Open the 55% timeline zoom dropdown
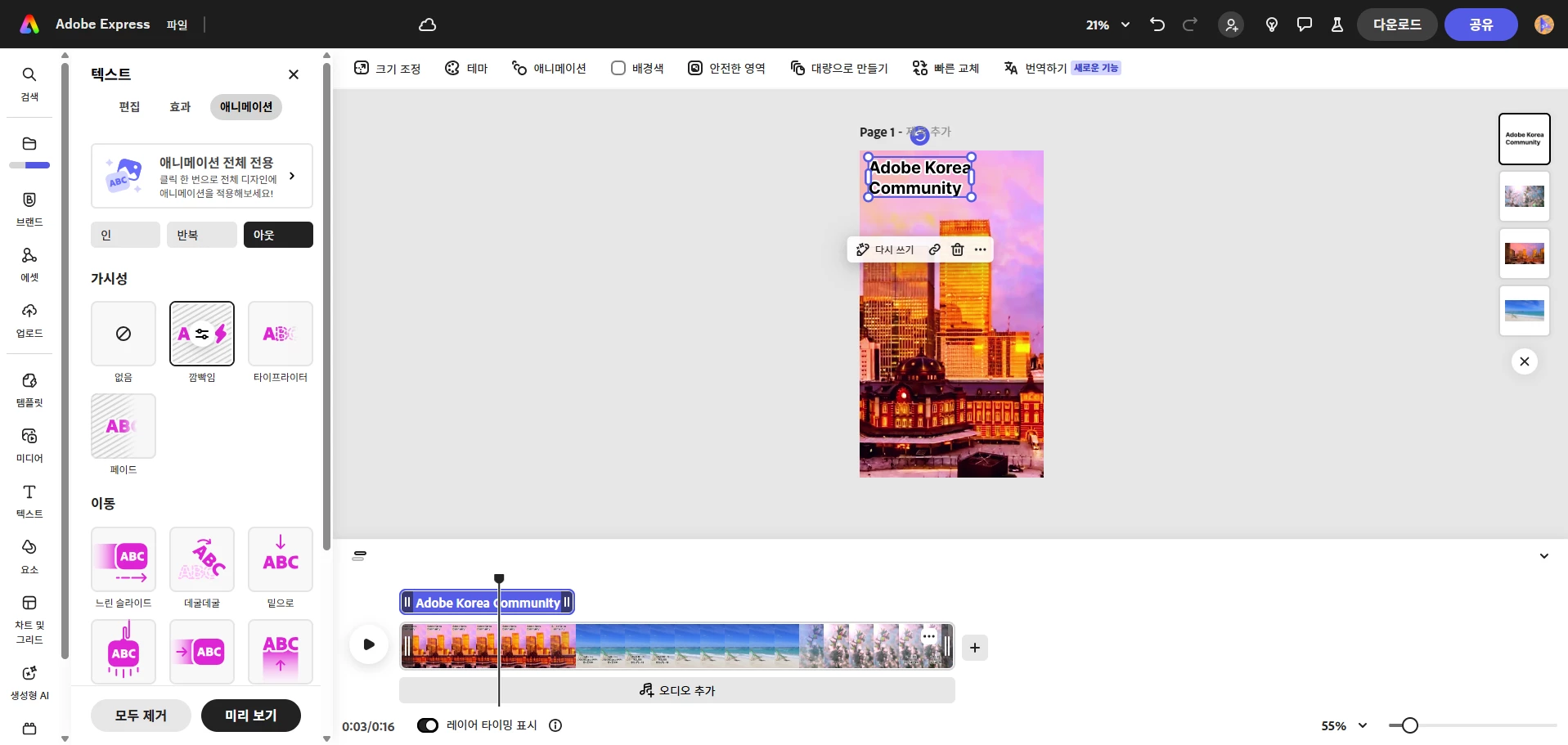 [1345, 725]
